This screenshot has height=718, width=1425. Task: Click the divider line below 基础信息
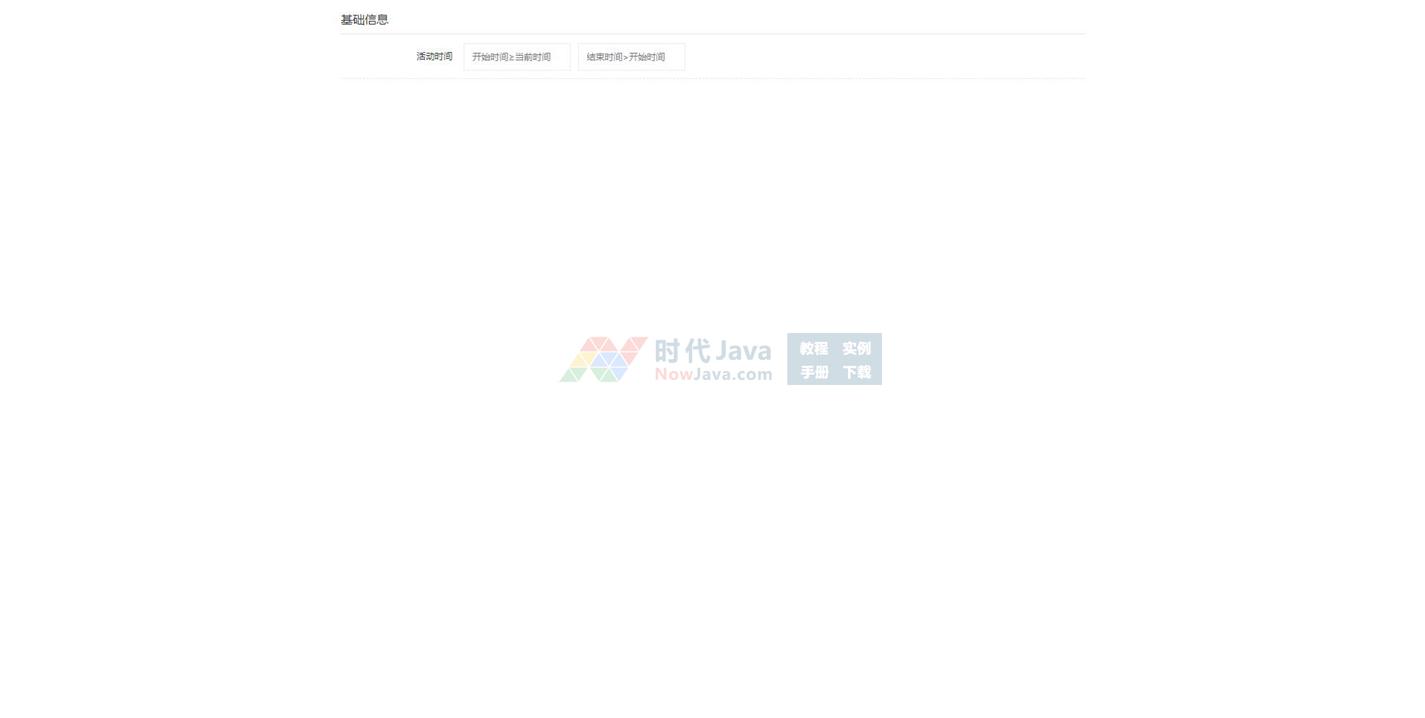[x=712, y=34]
